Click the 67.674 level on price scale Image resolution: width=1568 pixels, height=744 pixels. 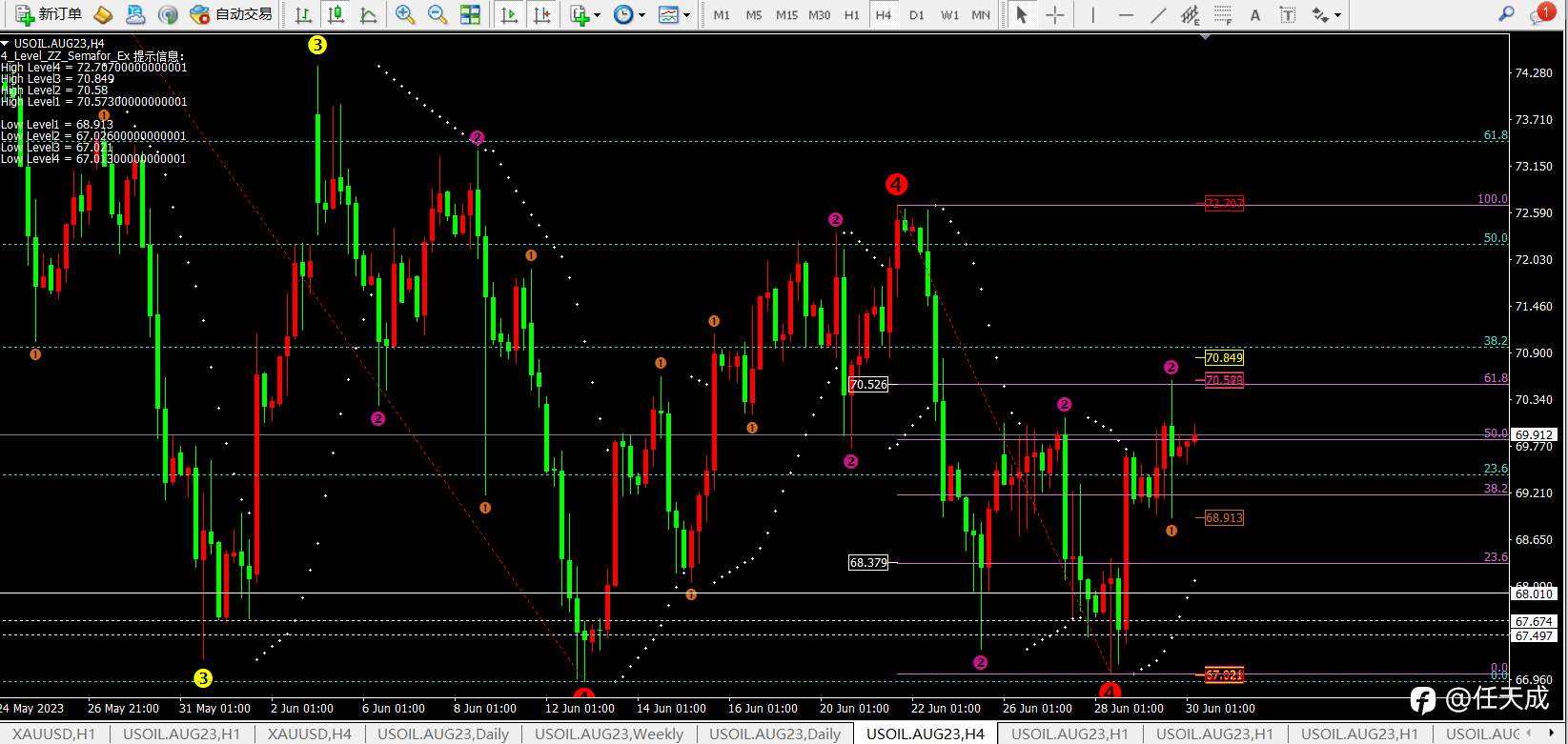pos(1535,621)
